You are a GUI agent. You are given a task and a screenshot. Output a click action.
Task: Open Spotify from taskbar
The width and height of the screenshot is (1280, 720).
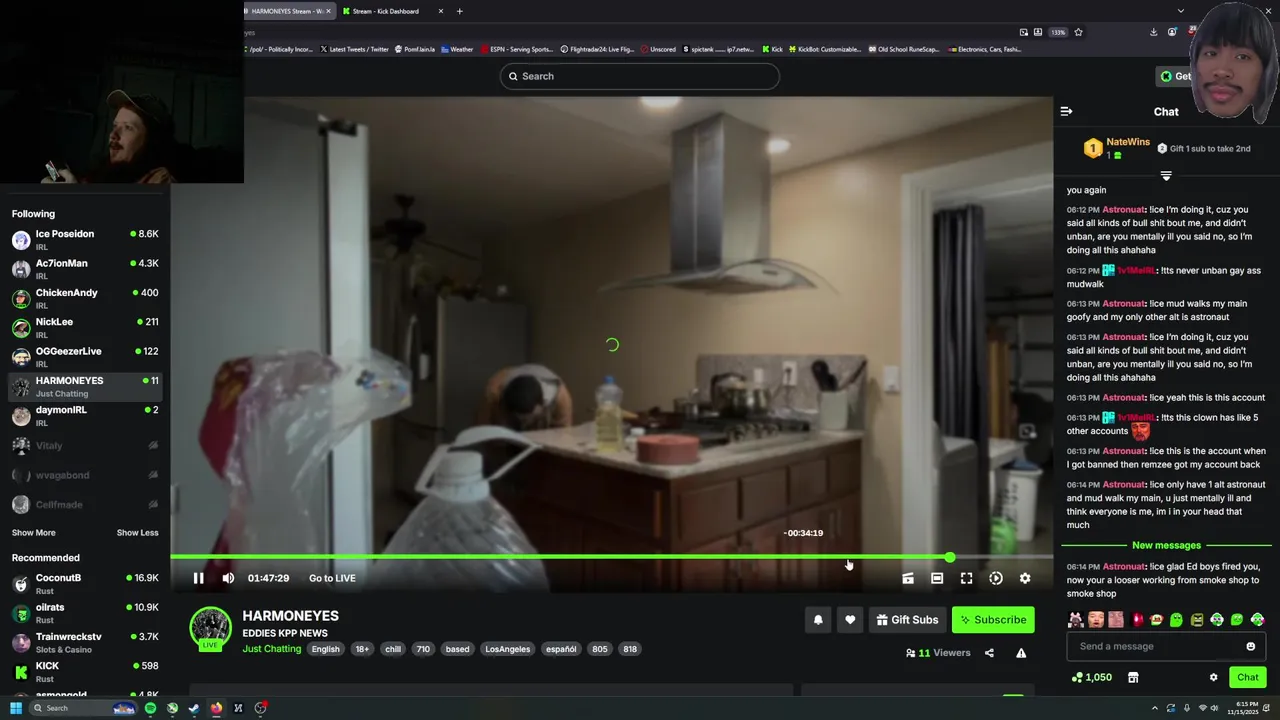point(150,708)
